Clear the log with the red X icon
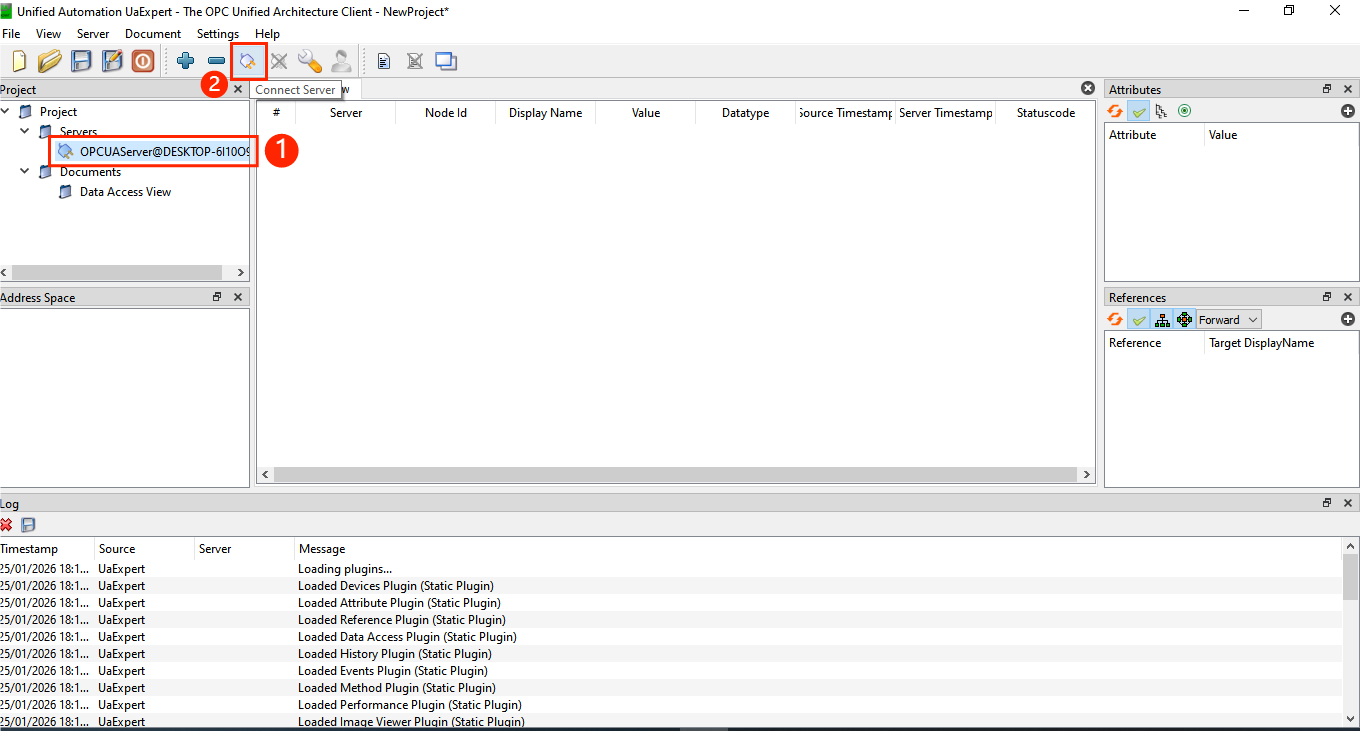Image resolution: width=1360 pixels, height=731 pixels. click(6, 525)
